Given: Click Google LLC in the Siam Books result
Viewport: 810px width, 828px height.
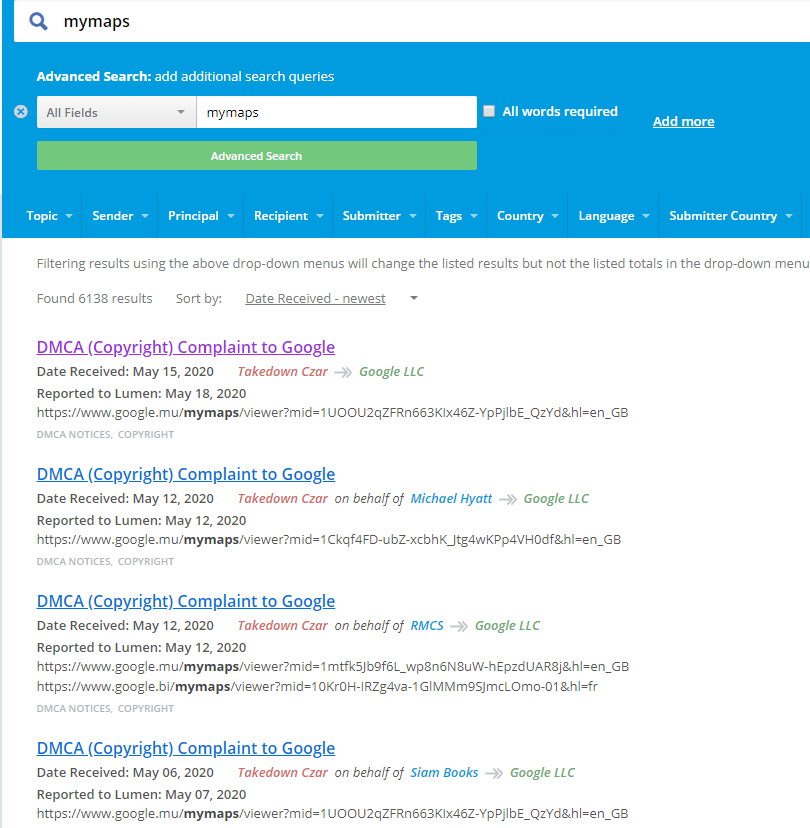Looking at the screenshot, I should click(x=542, y=773).
